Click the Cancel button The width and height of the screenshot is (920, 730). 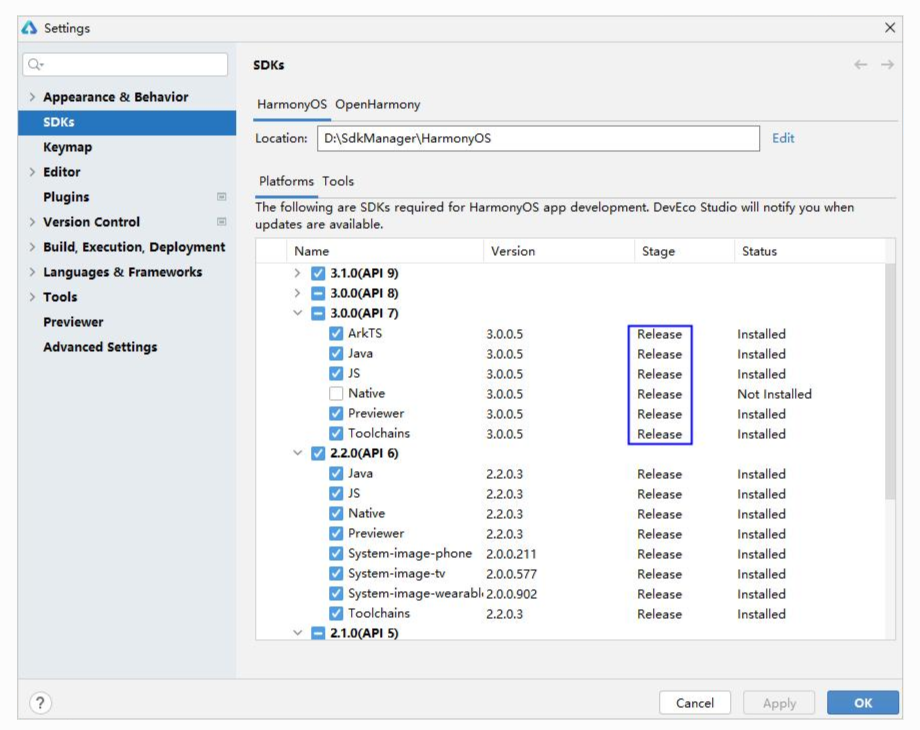(x=695, y=702)
